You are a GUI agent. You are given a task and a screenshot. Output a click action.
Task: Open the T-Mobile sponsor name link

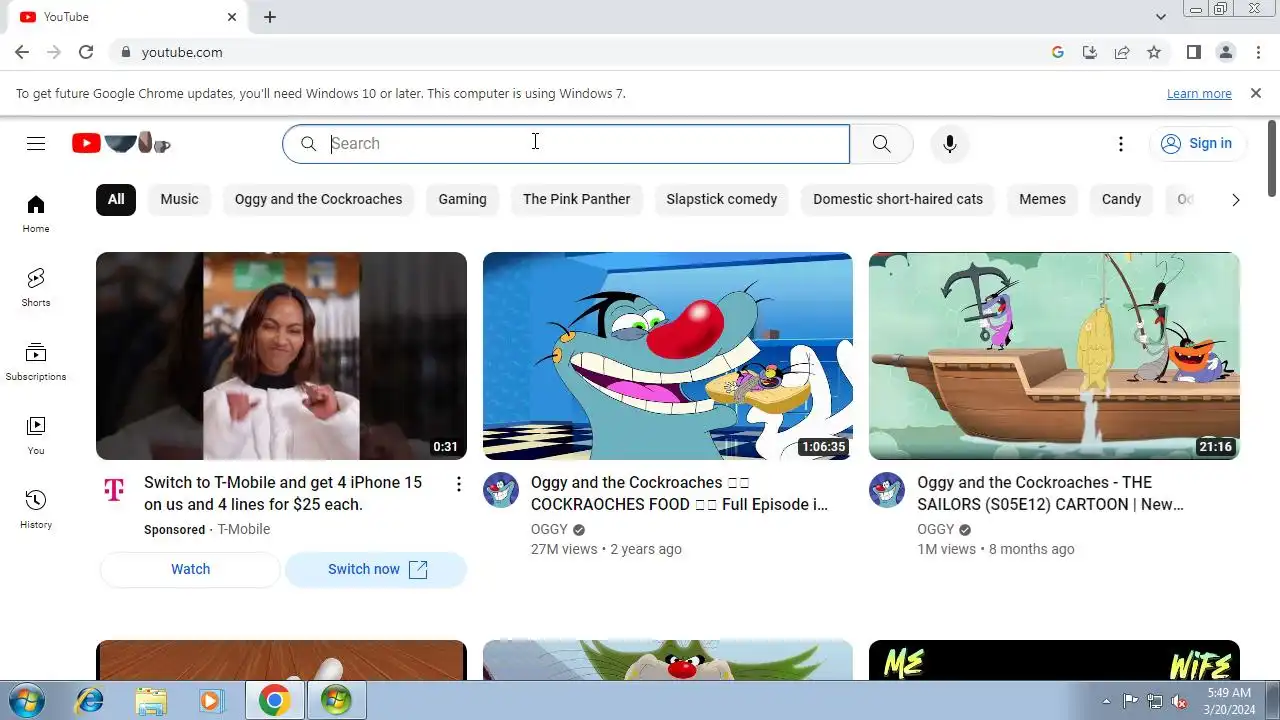coord(244,529)
